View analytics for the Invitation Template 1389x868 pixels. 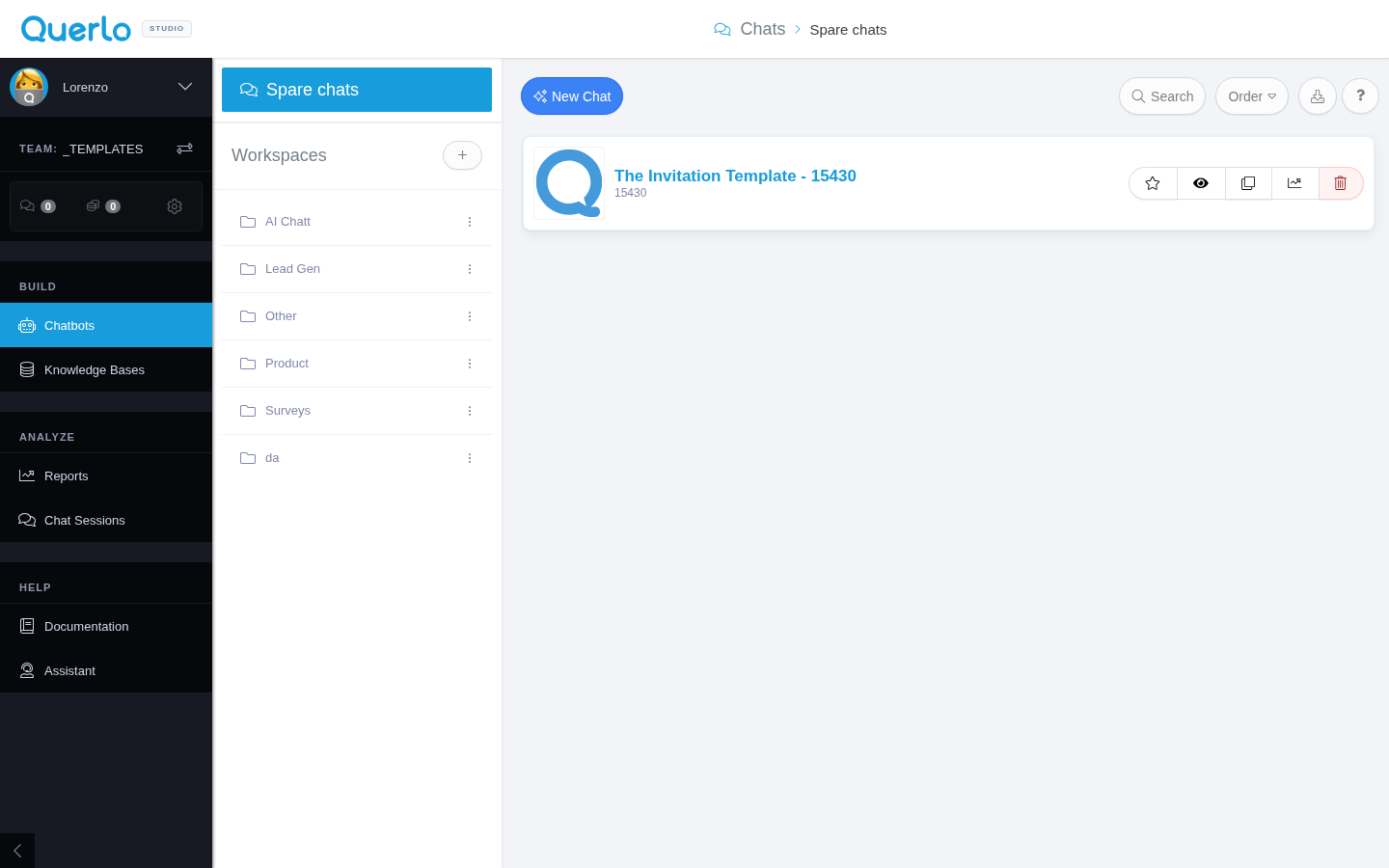(x=1294, y=183)
